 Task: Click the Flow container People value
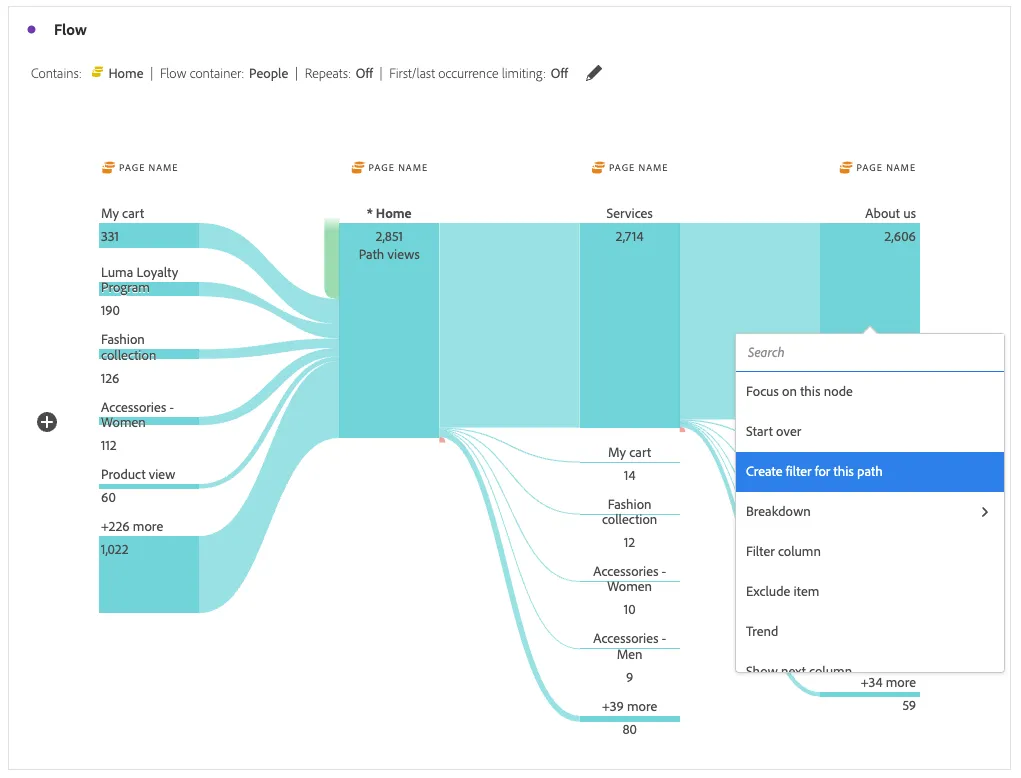coord(268,74)
